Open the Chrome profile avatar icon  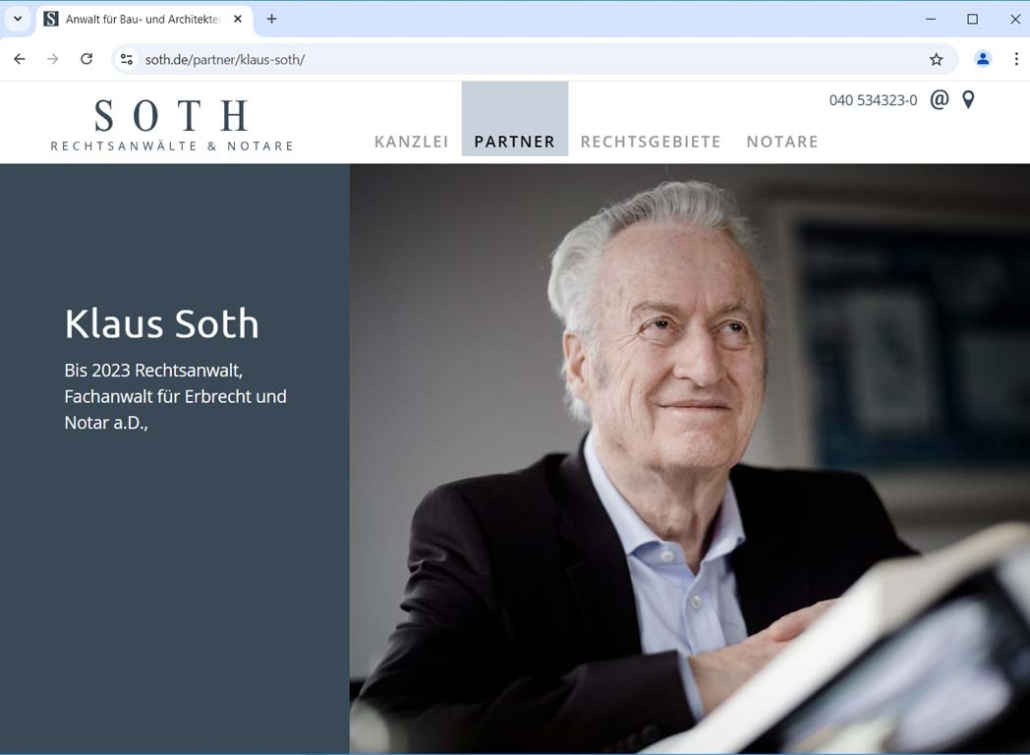click(983, 59)
